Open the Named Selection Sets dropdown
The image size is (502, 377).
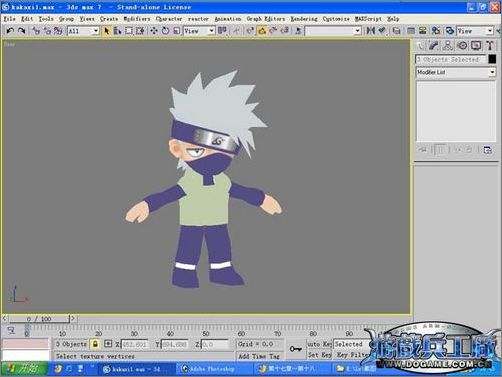[333, 31]
